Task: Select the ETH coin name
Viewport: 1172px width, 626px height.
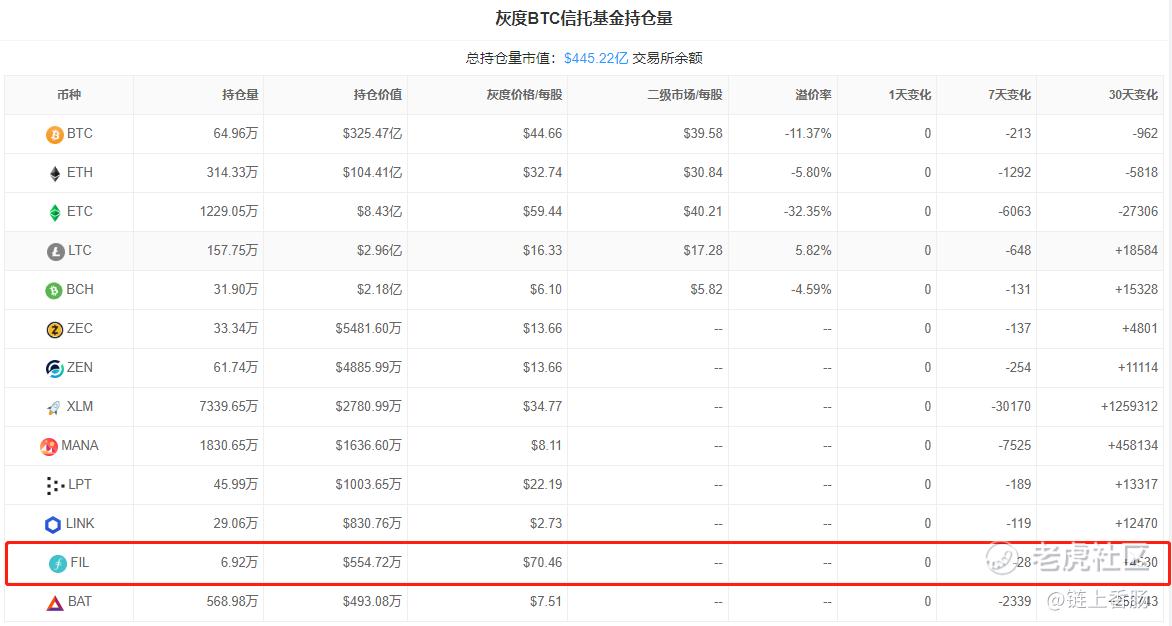Action: click(x=80, y=173)
